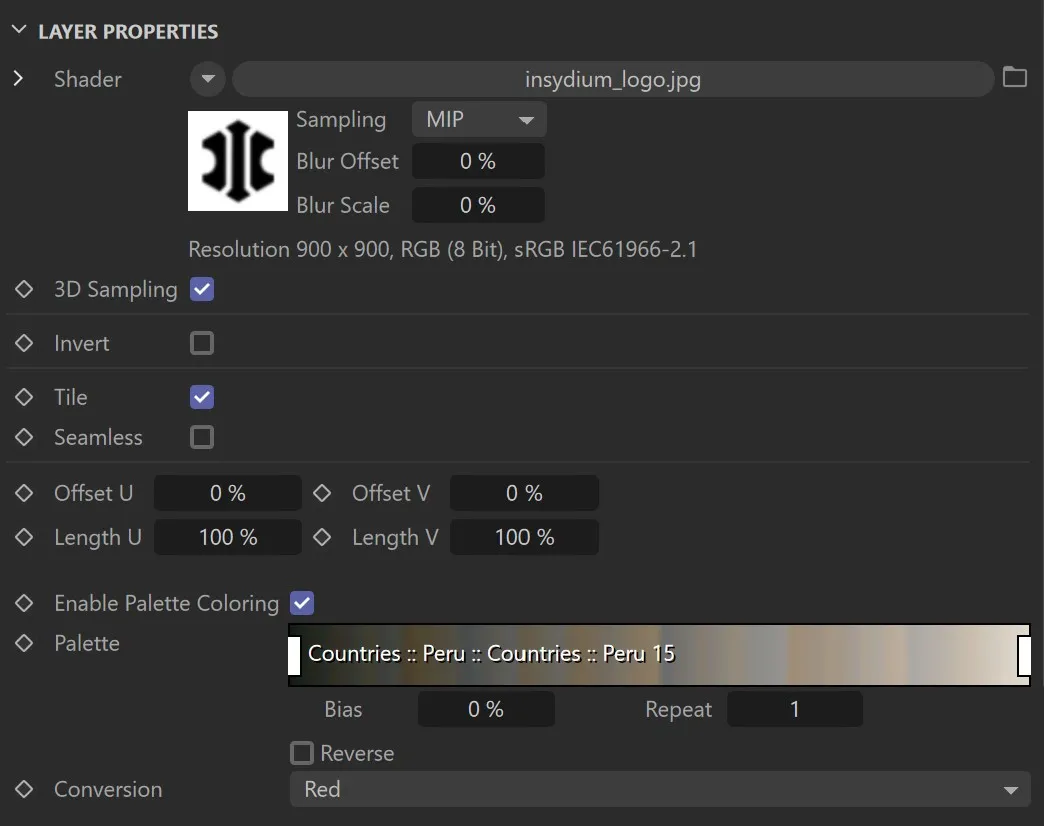Viewport: 1044px width, 826px height.
Task: Open the Sampling MIP dropdown
Action: 478,119
